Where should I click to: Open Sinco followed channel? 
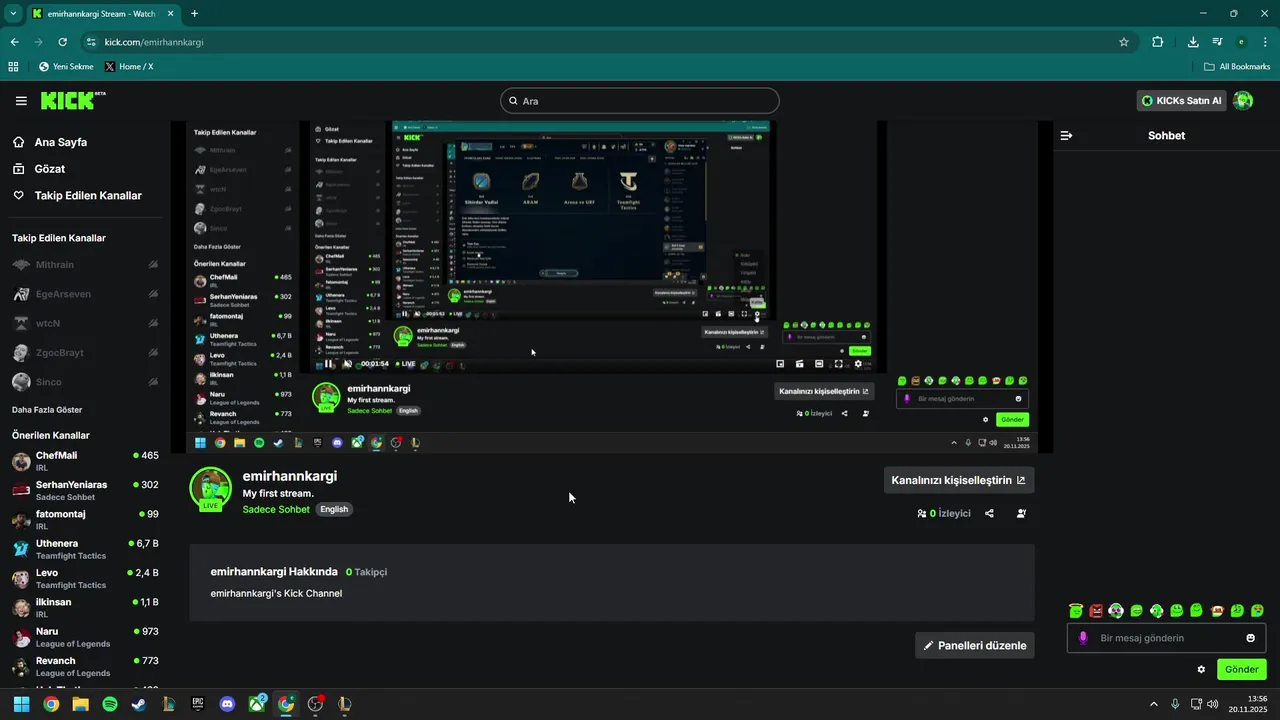point(85,382)
